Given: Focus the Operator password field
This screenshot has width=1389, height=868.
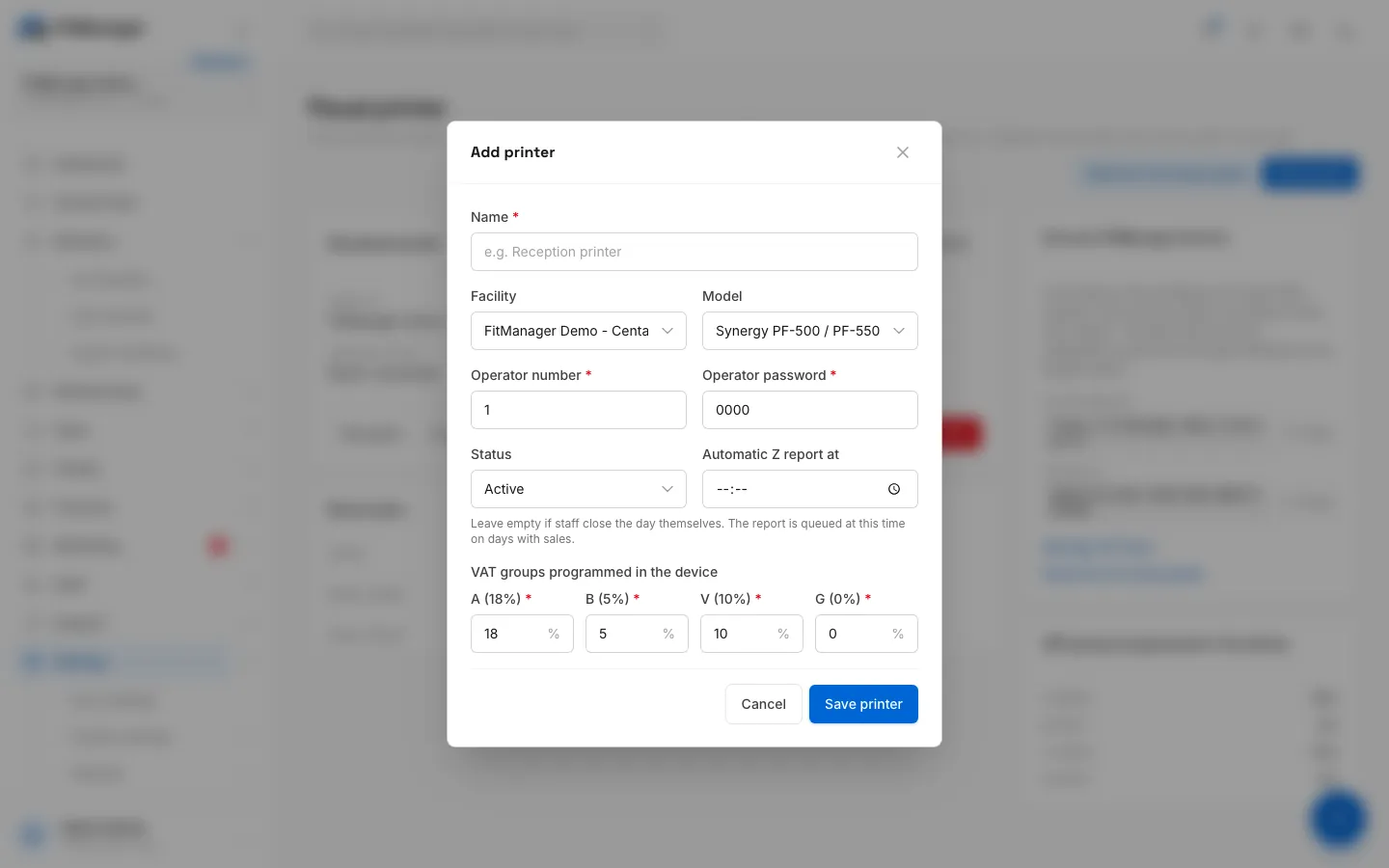Looking at the screenshot, I should coord(810,410).
